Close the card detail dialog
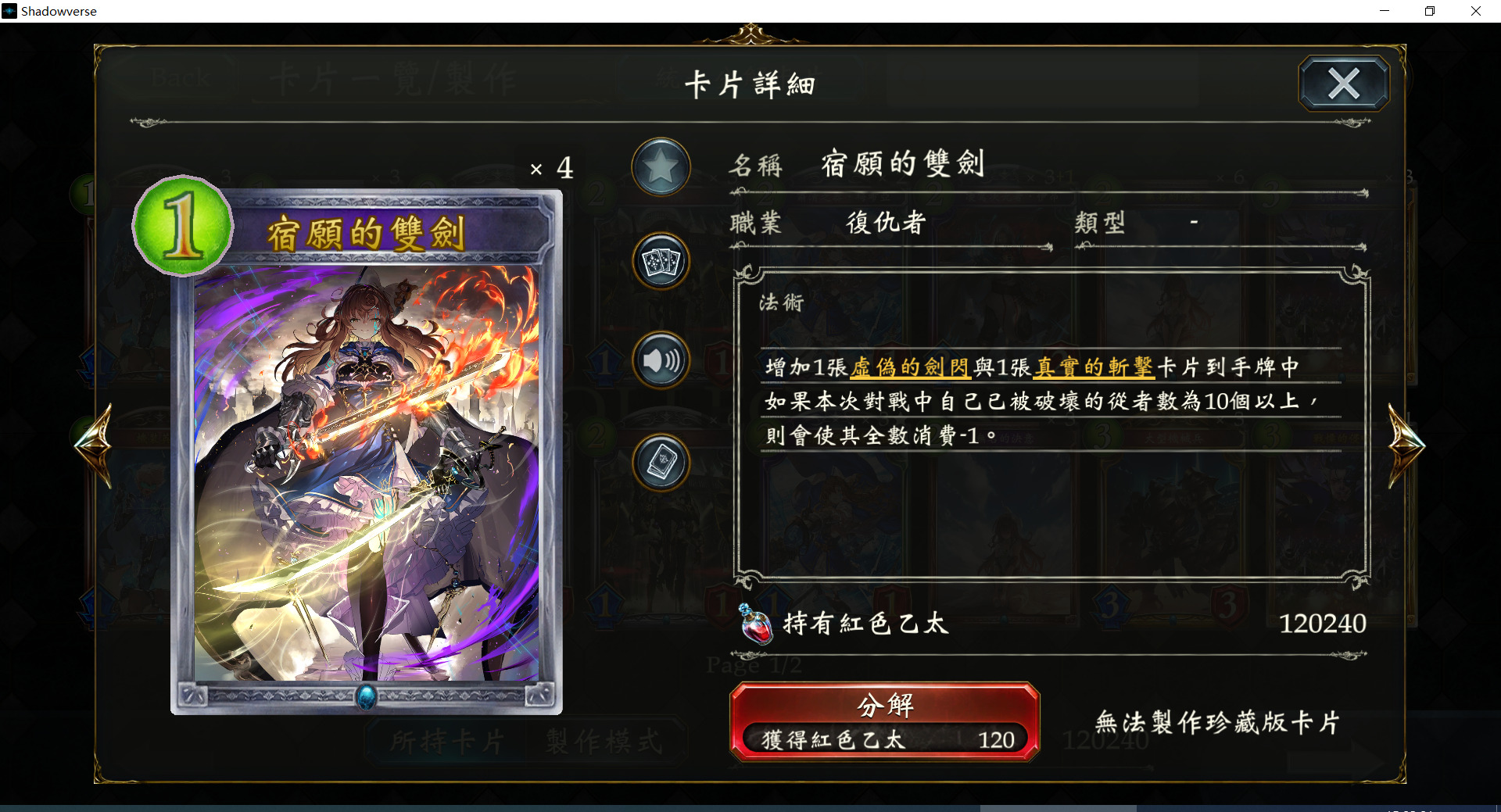The height and width of the screenshot is (812, 1501). tap(1344, 84)
